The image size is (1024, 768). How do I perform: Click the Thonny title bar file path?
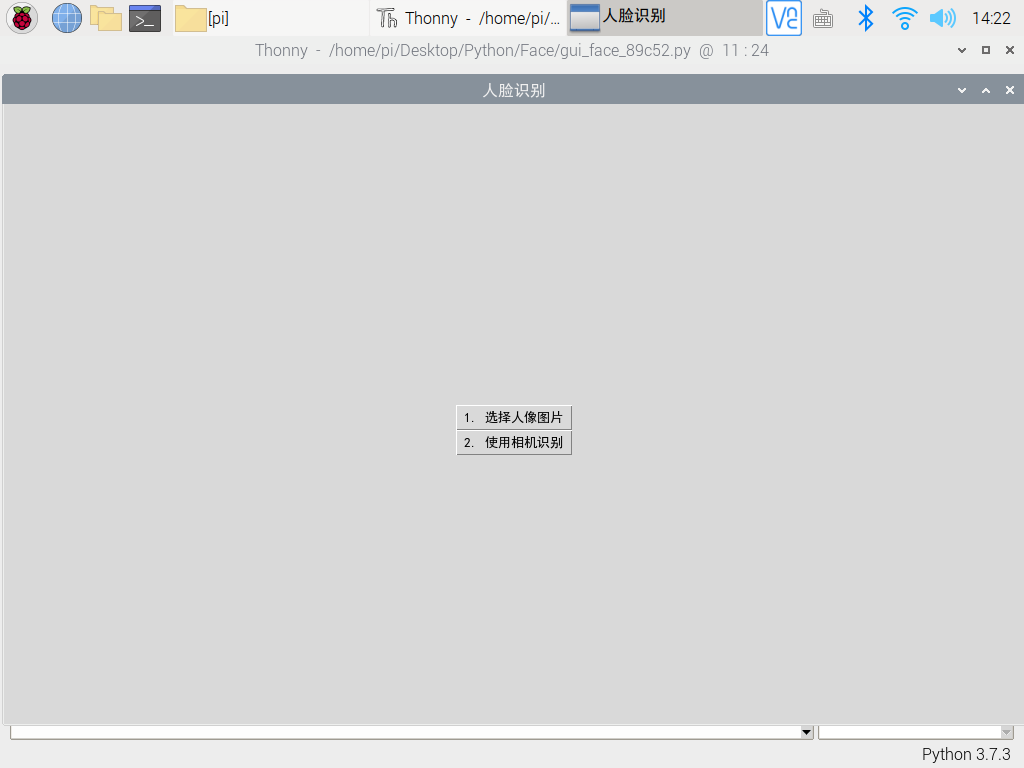(509, 50)
